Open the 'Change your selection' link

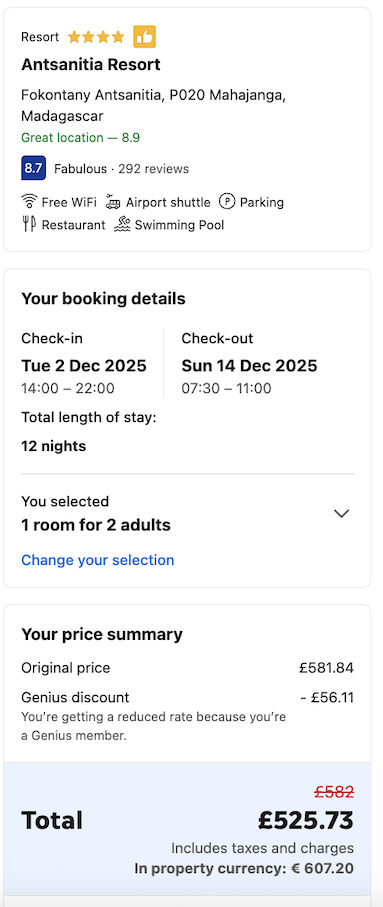coord(98,560)
